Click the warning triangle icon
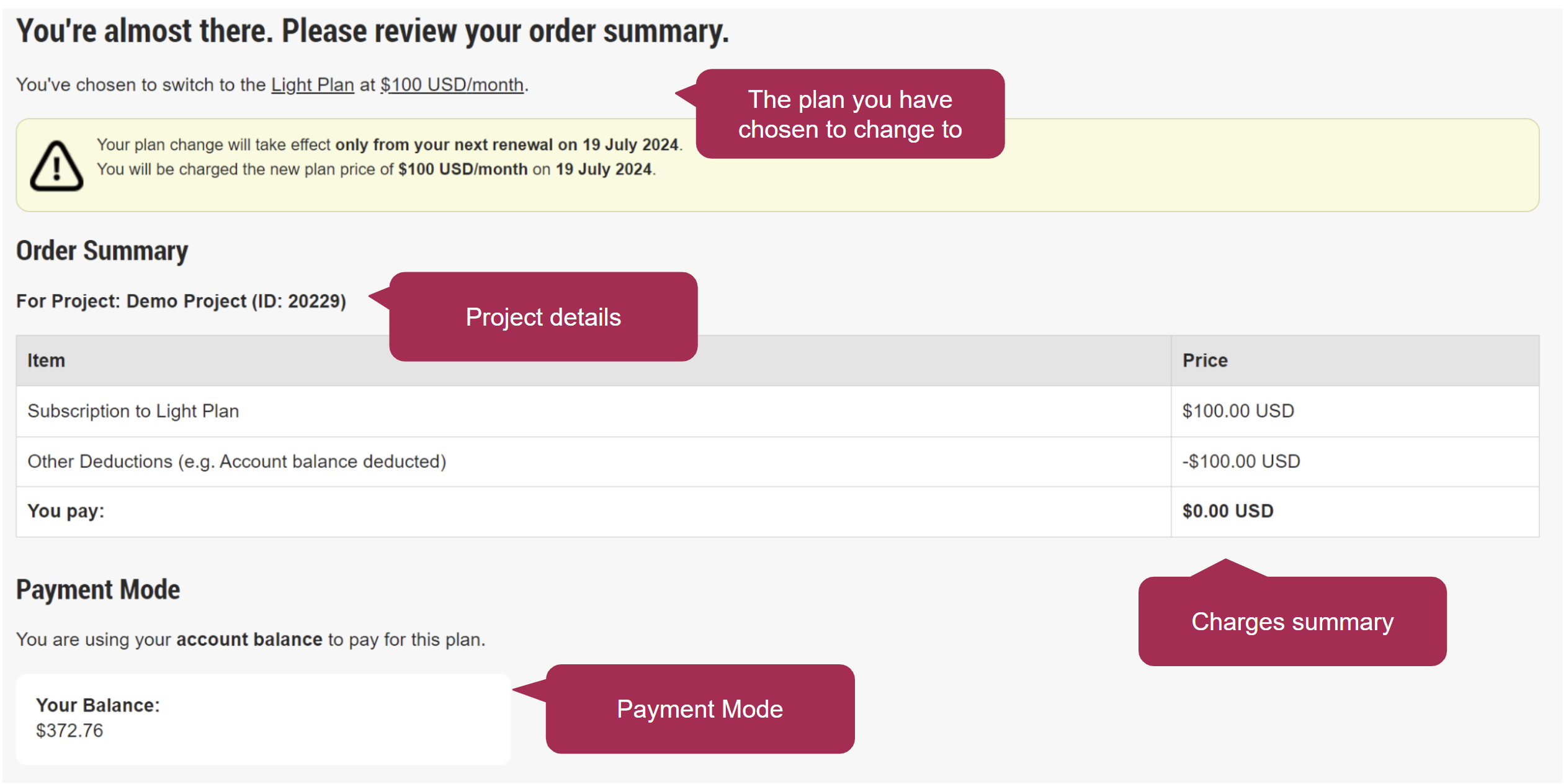 point(56,166)
